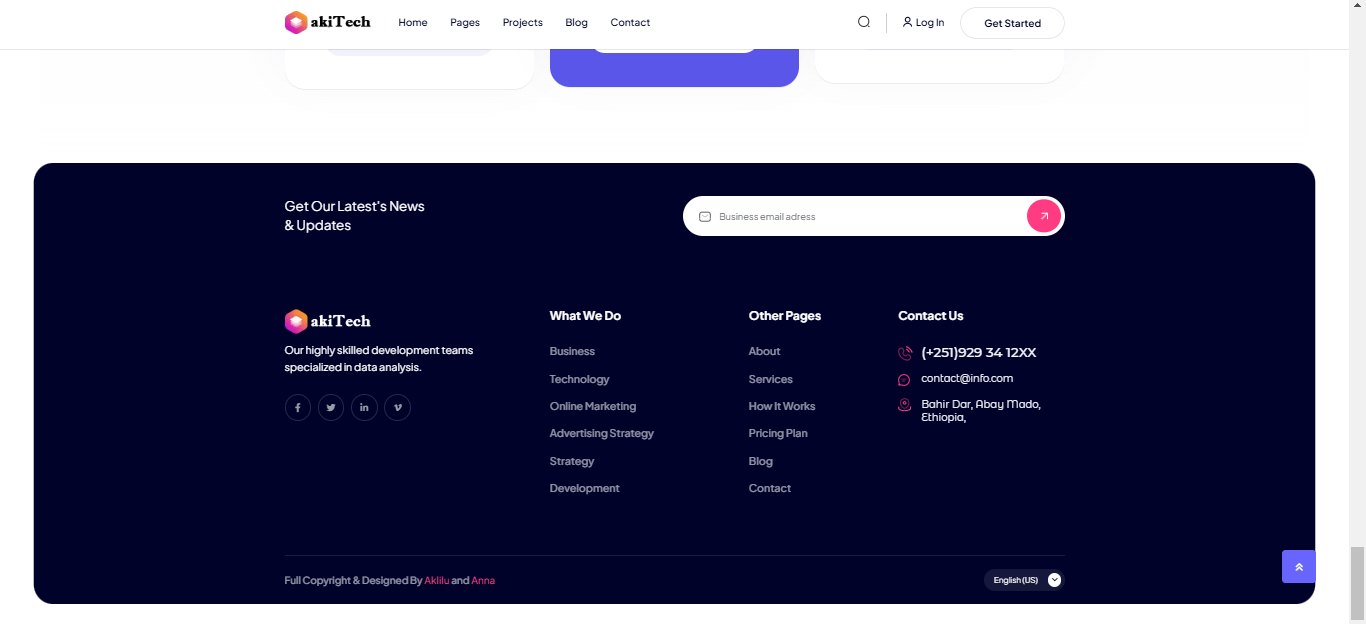
Task: Open the Projects menu item
Action: [523, 22]
